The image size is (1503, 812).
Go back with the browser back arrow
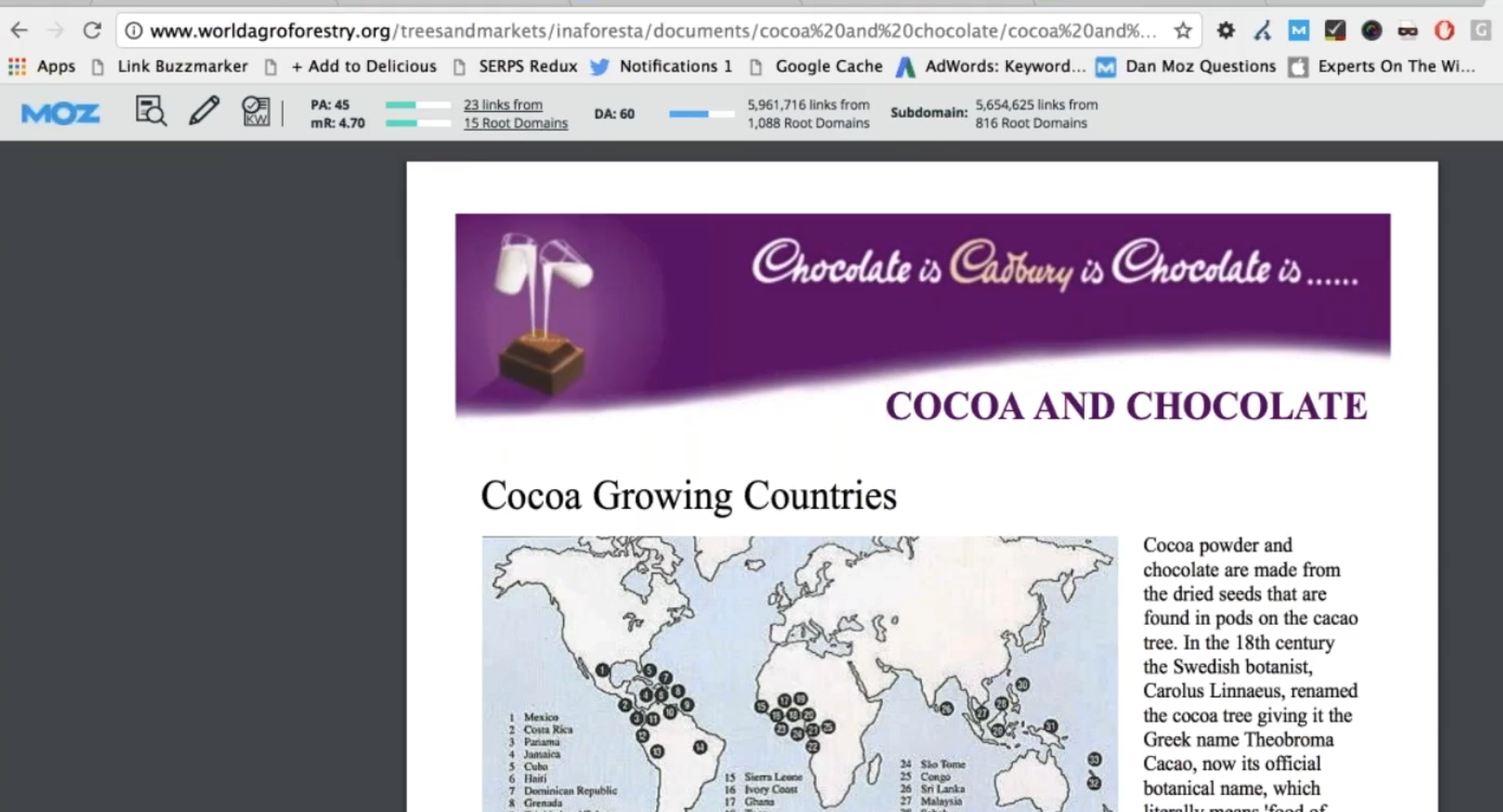(x=20, y=31)
